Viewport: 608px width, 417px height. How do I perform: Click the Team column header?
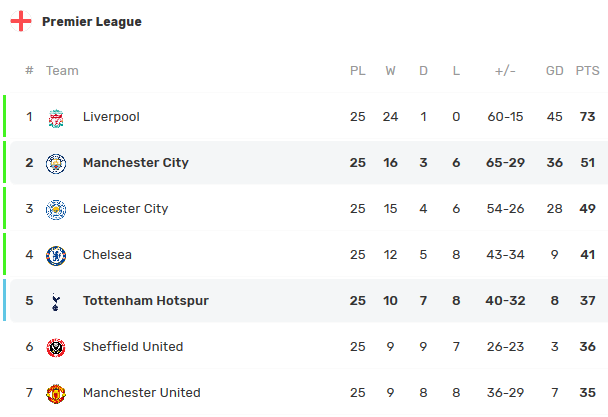tap(62, 71)
